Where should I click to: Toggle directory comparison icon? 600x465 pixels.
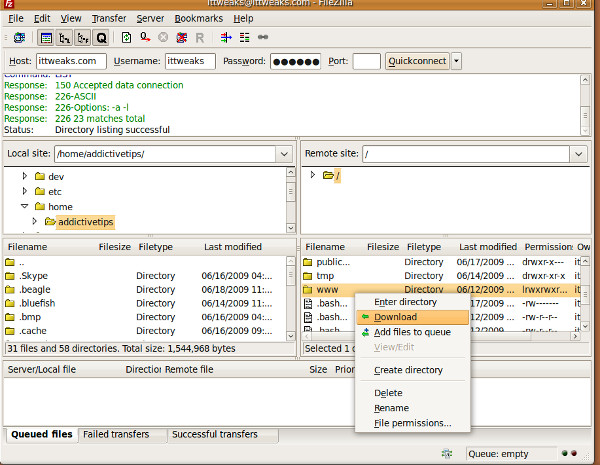click(244, 38)
